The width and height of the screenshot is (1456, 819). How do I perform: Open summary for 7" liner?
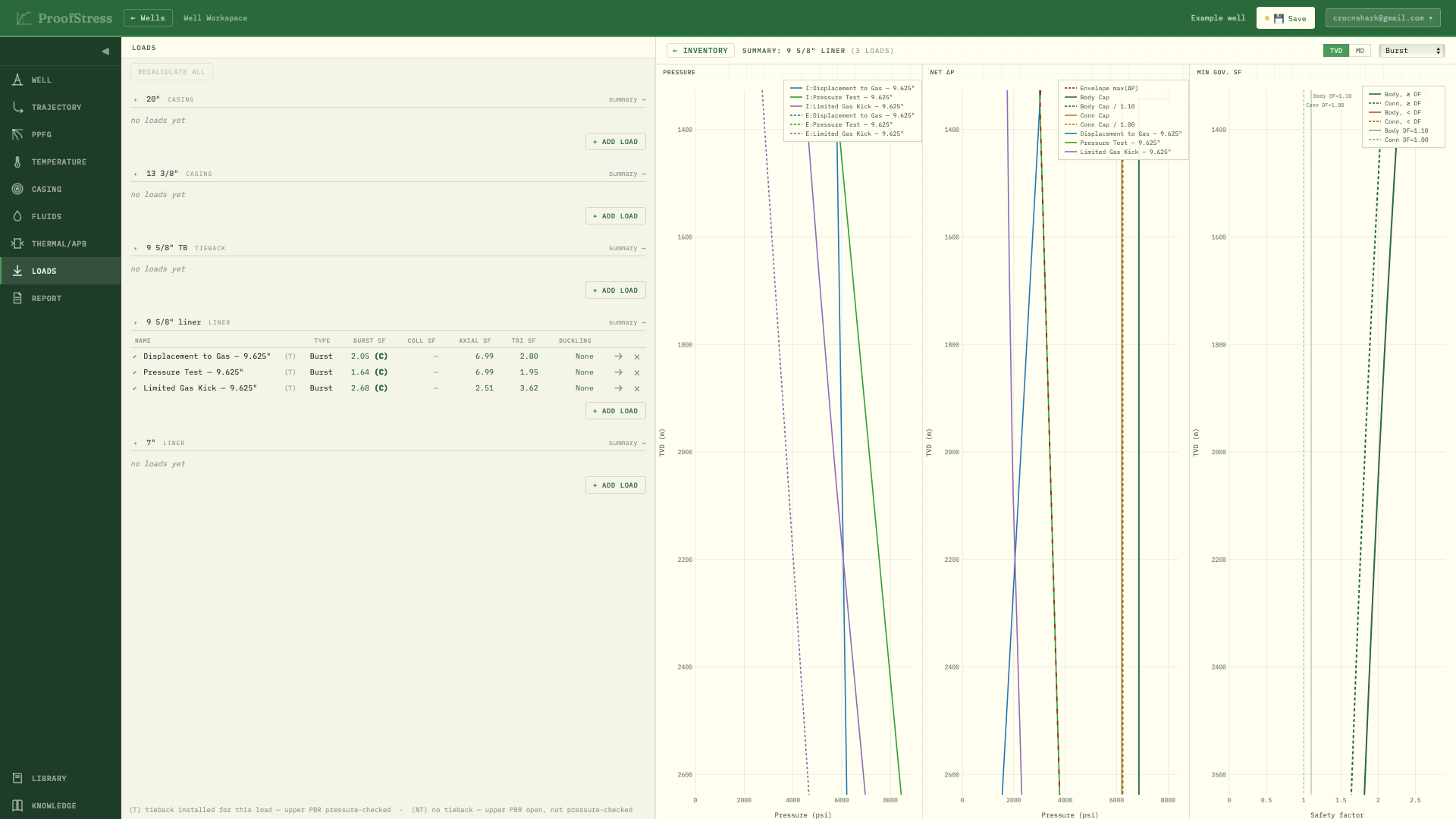coord(627,444)
